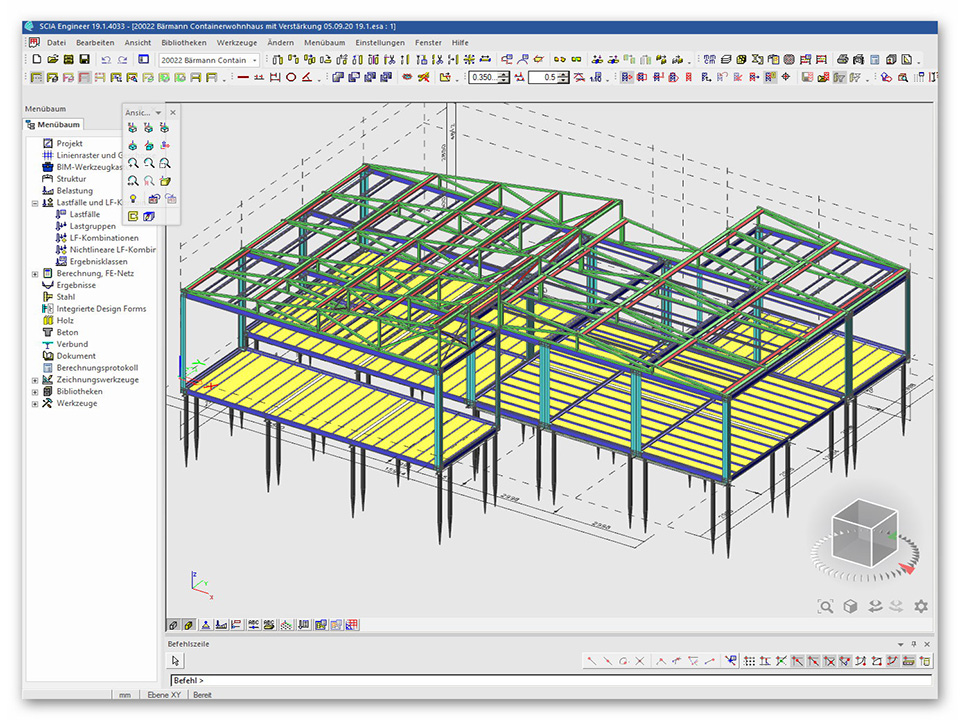Image resolution: width=960 pixels, height=720 pixels.
Task: Select the arrow pointer tool in Befehlszeile
Action: click(176, 661)
